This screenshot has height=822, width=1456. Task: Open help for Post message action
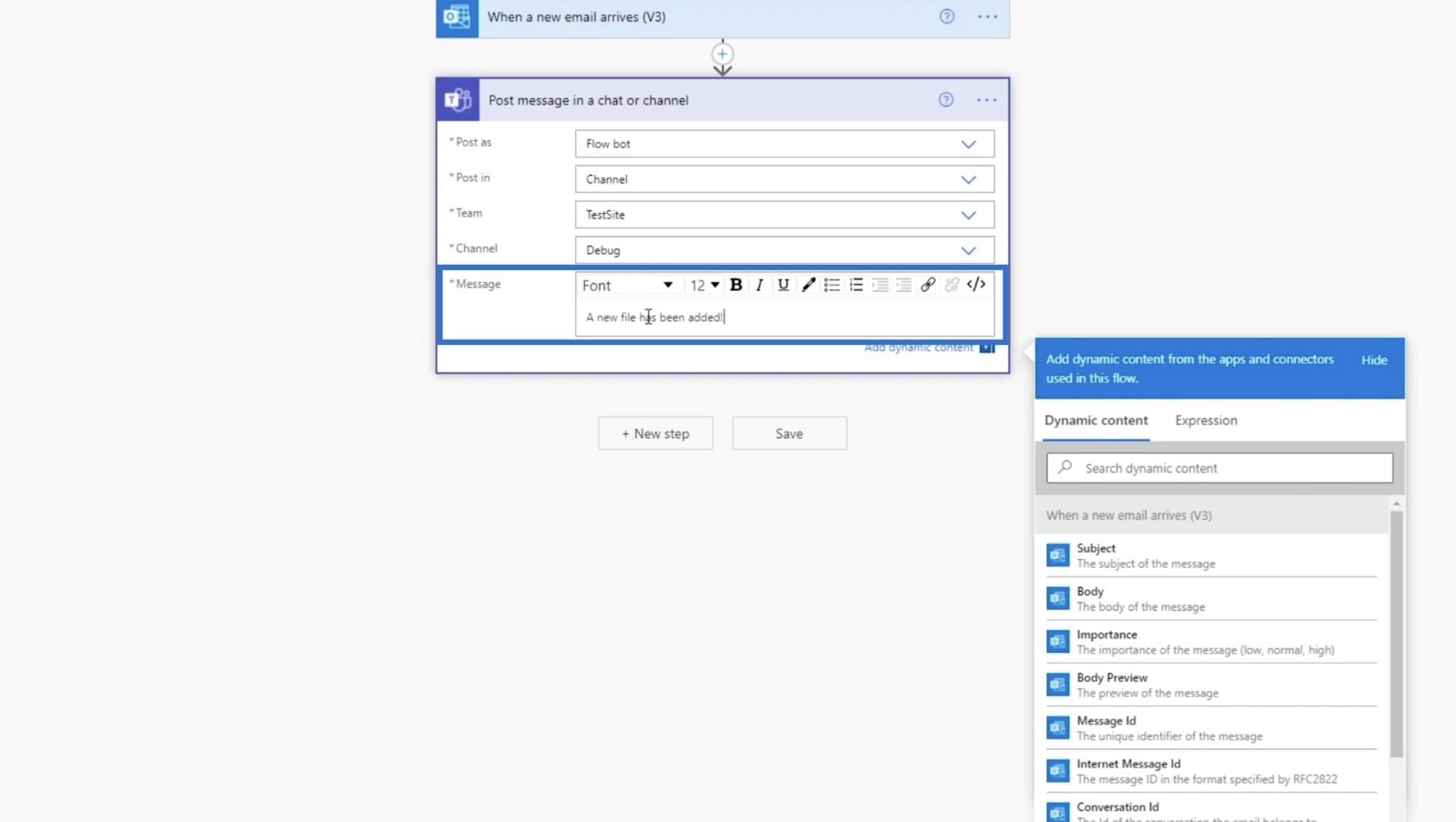[x=946, y=100]
